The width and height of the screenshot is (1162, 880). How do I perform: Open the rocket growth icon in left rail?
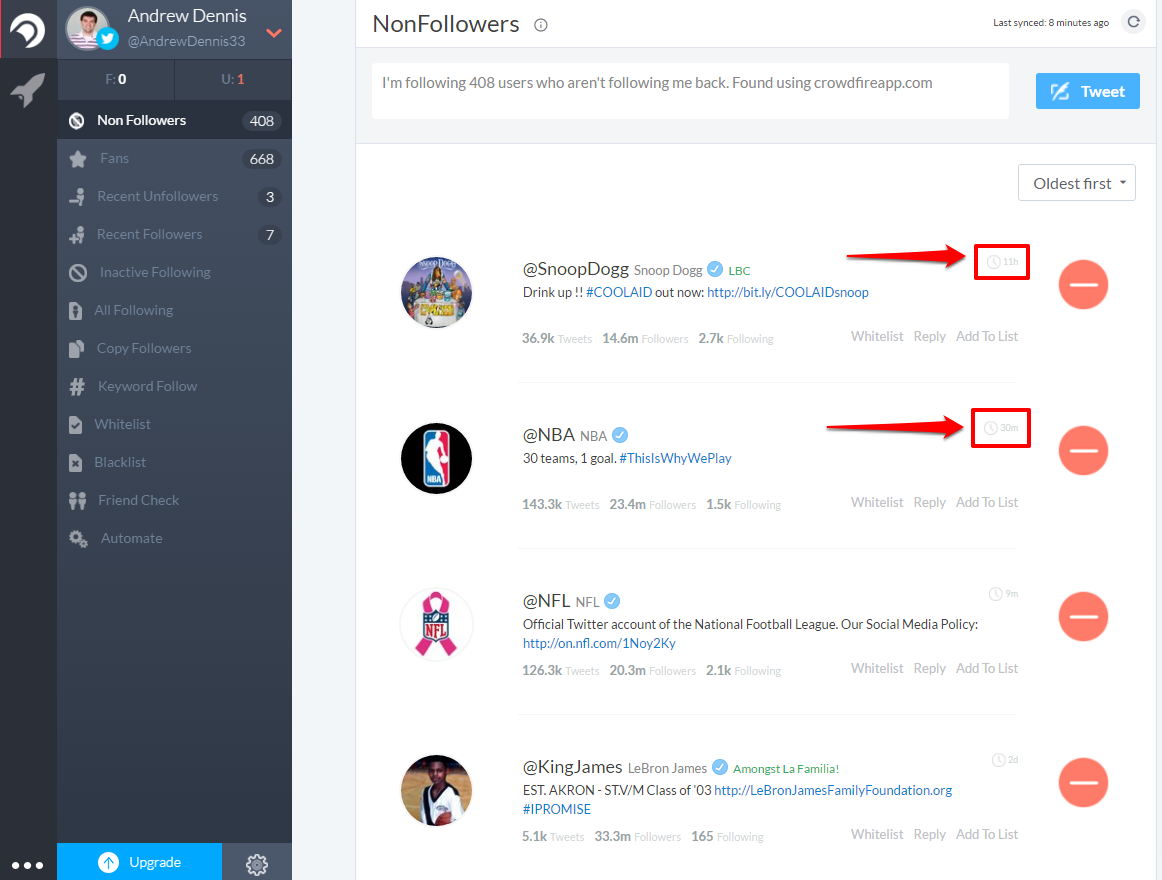tap(28, 90)
